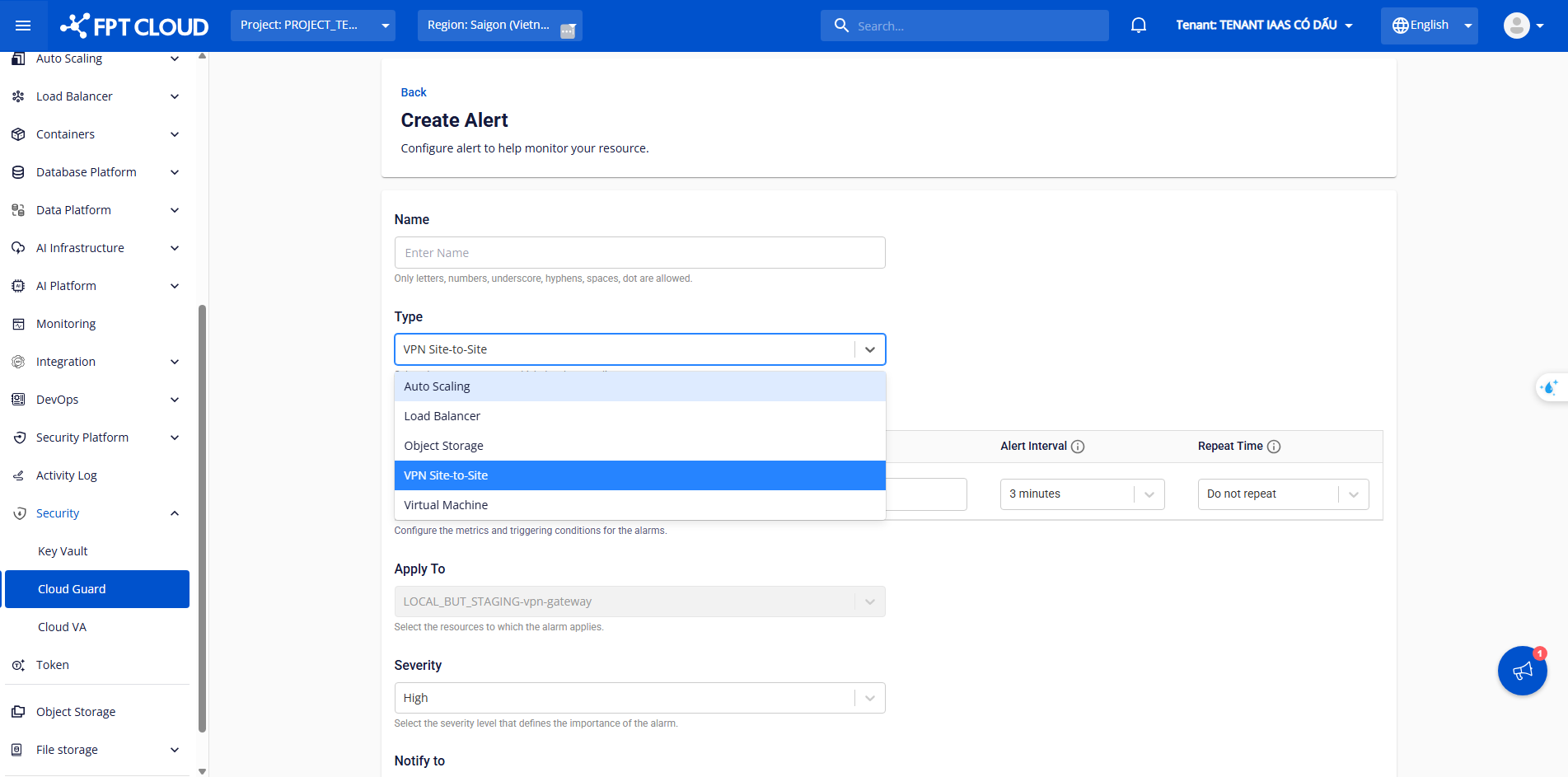
Task: Click the Back link
Action: 414,92
